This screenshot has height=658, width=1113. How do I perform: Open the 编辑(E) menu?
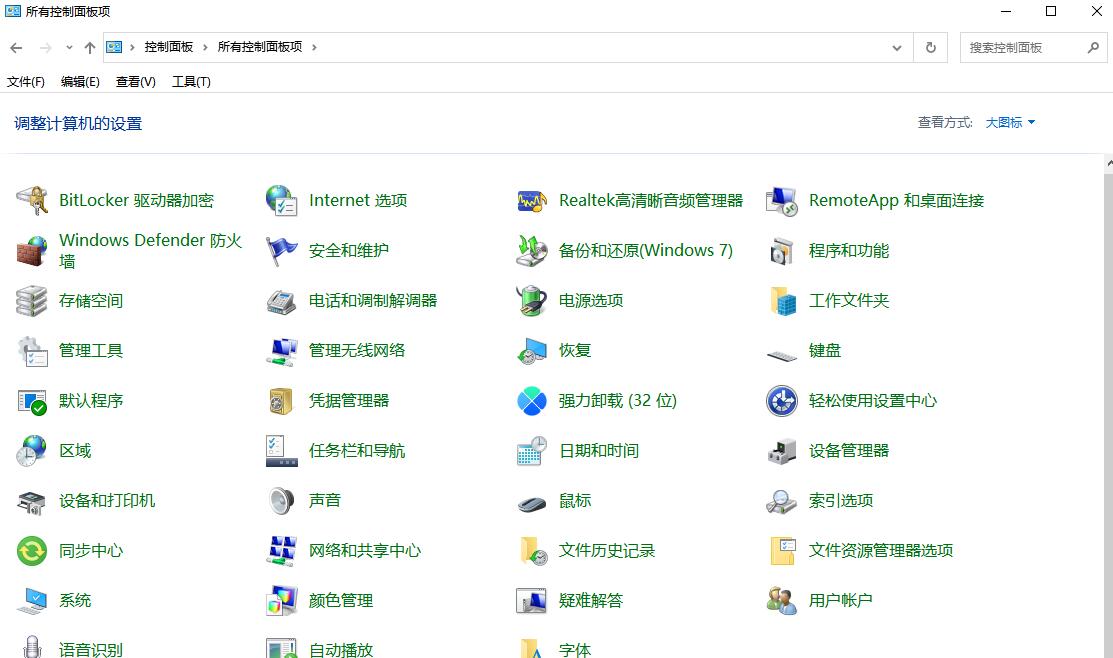tap(80, 82)
